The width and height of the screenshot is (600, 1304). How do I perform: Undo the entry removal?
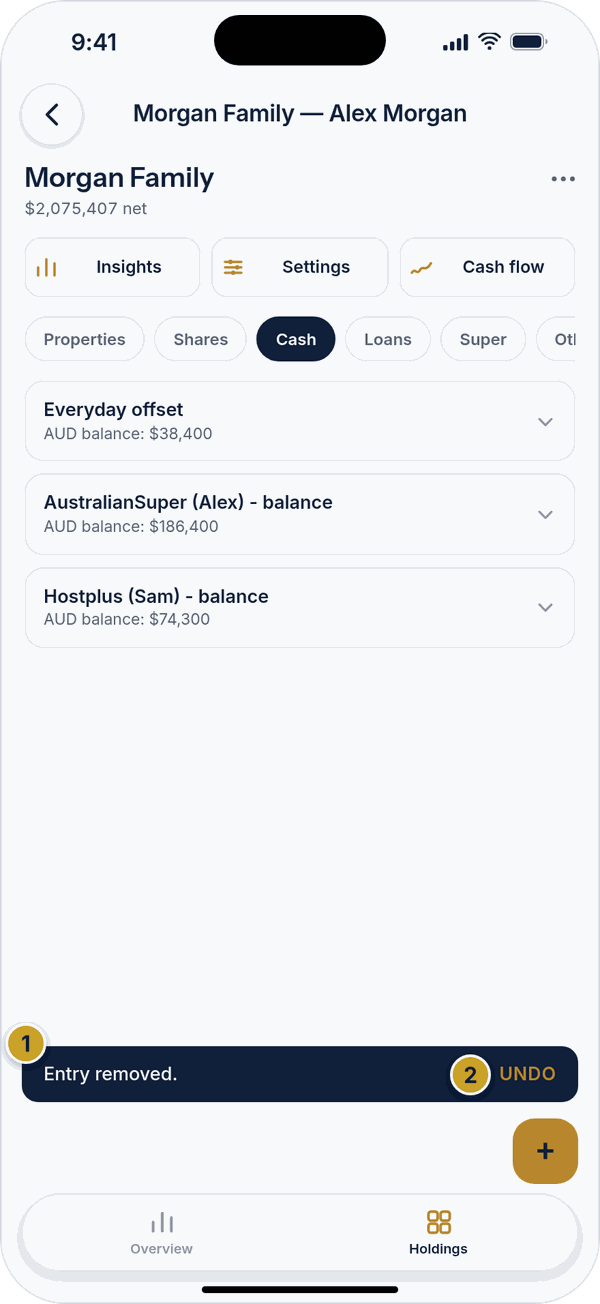point(527,1074)
